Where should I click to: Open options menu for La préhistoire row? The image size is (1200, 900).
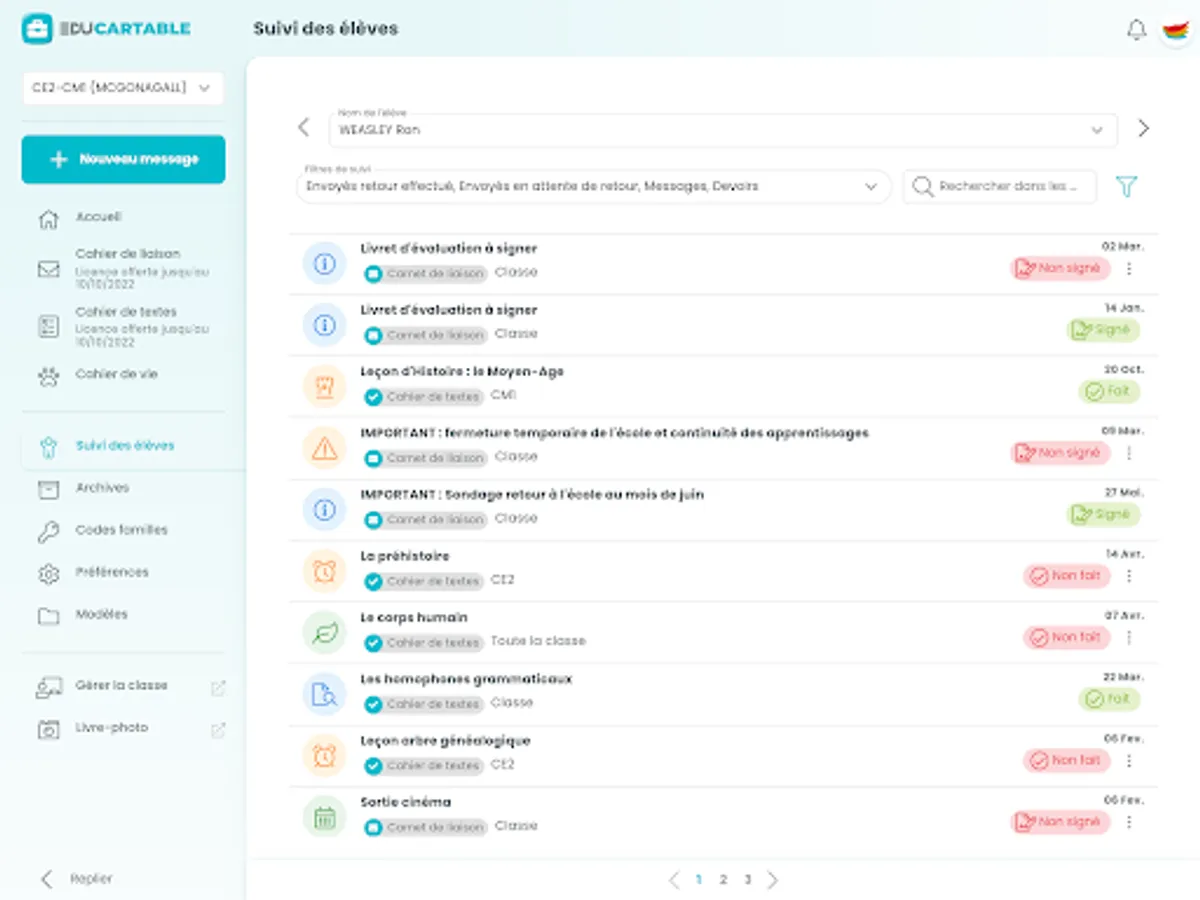(1129, 576)
